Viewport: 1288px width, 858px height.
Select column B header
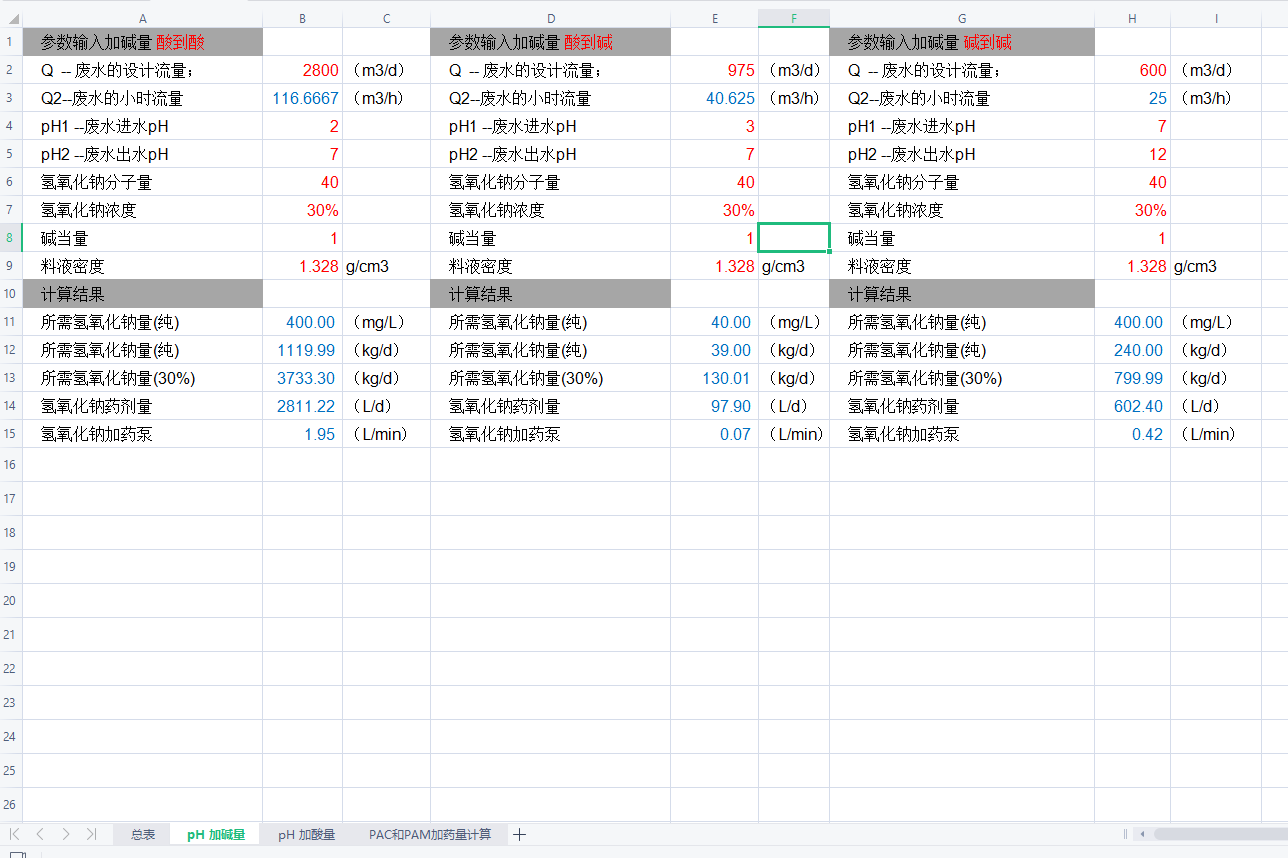point(302,18)
